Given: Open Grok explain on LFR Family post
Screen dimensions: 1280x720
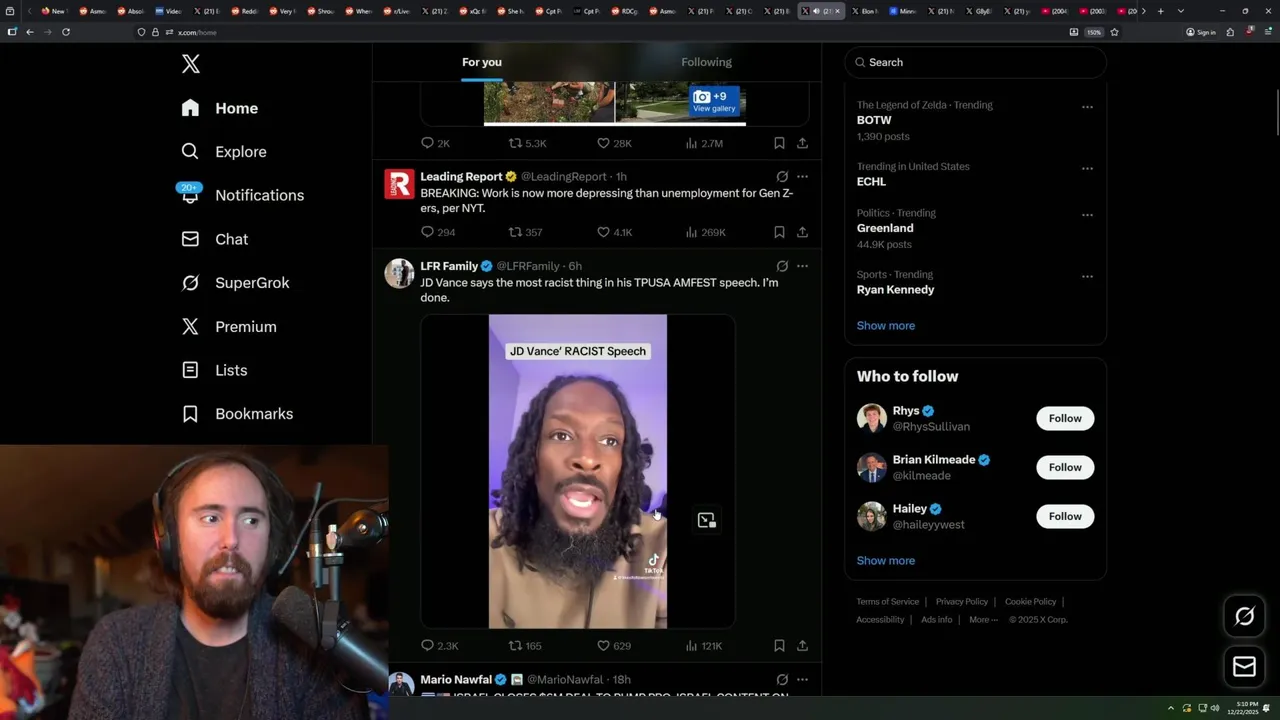Looking at the screenshot, I should coord(782,266).
